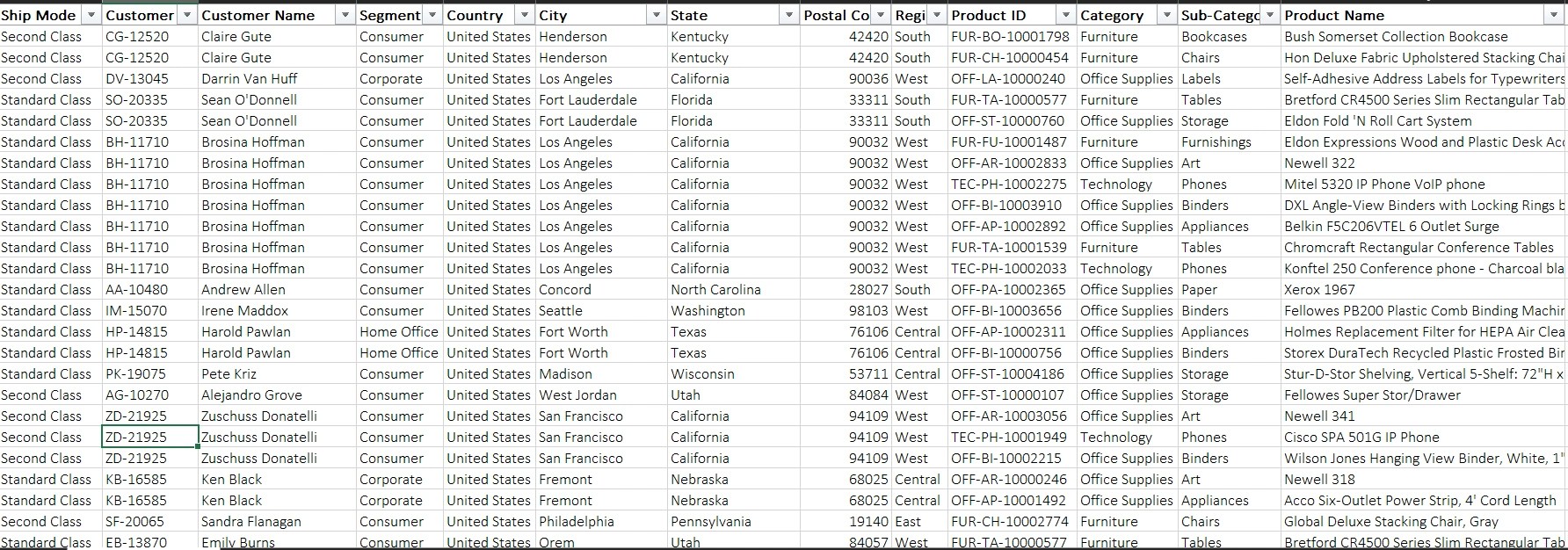Select the cell containing Darrin Van Huff
The width and height of the screenshot is (1568, 550).
(x=250, y=79)
